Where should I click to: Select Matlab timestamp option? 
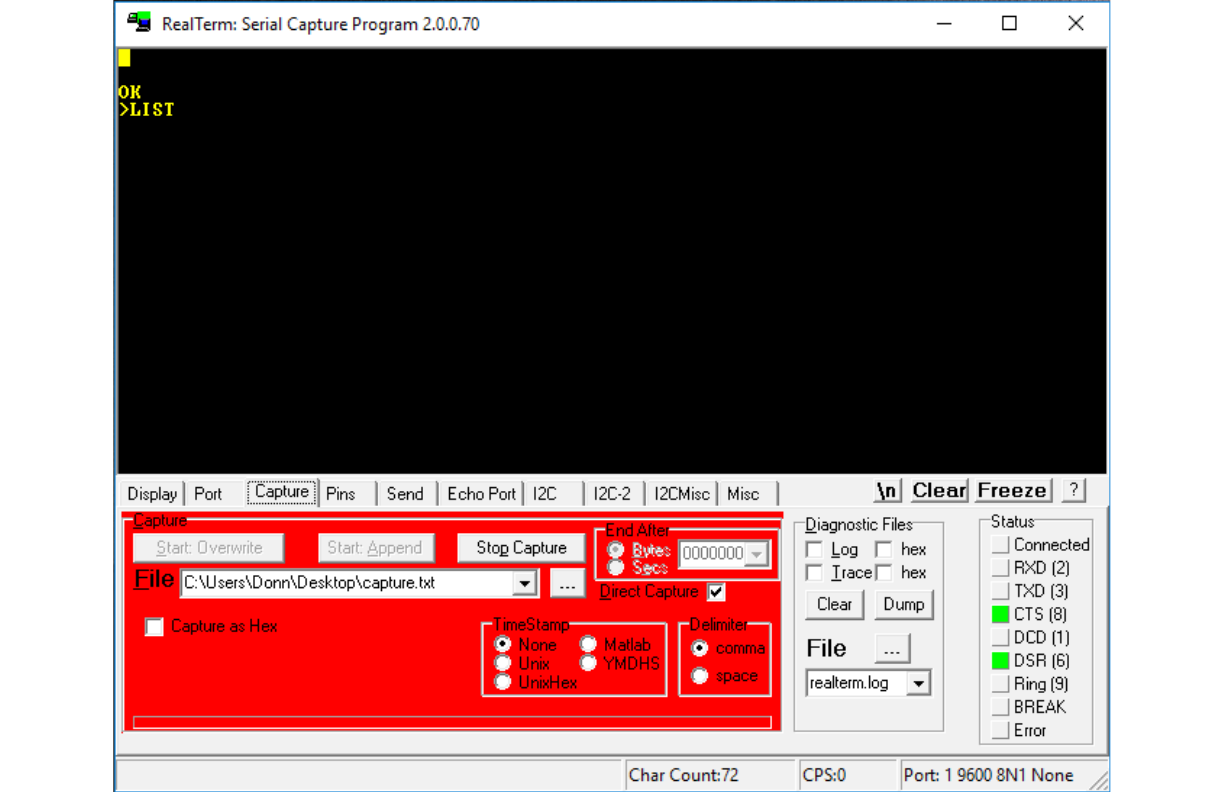click(x=589, y=645)
